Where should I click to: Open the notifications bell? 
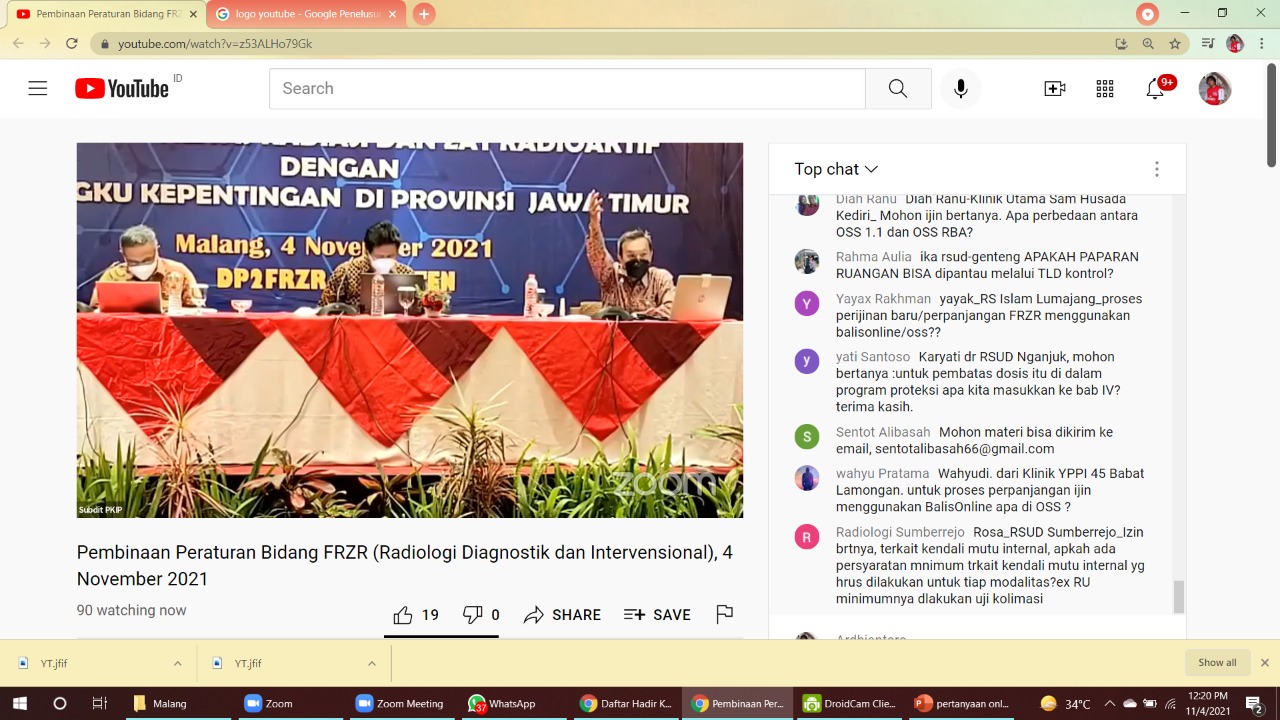(1155, 89)
